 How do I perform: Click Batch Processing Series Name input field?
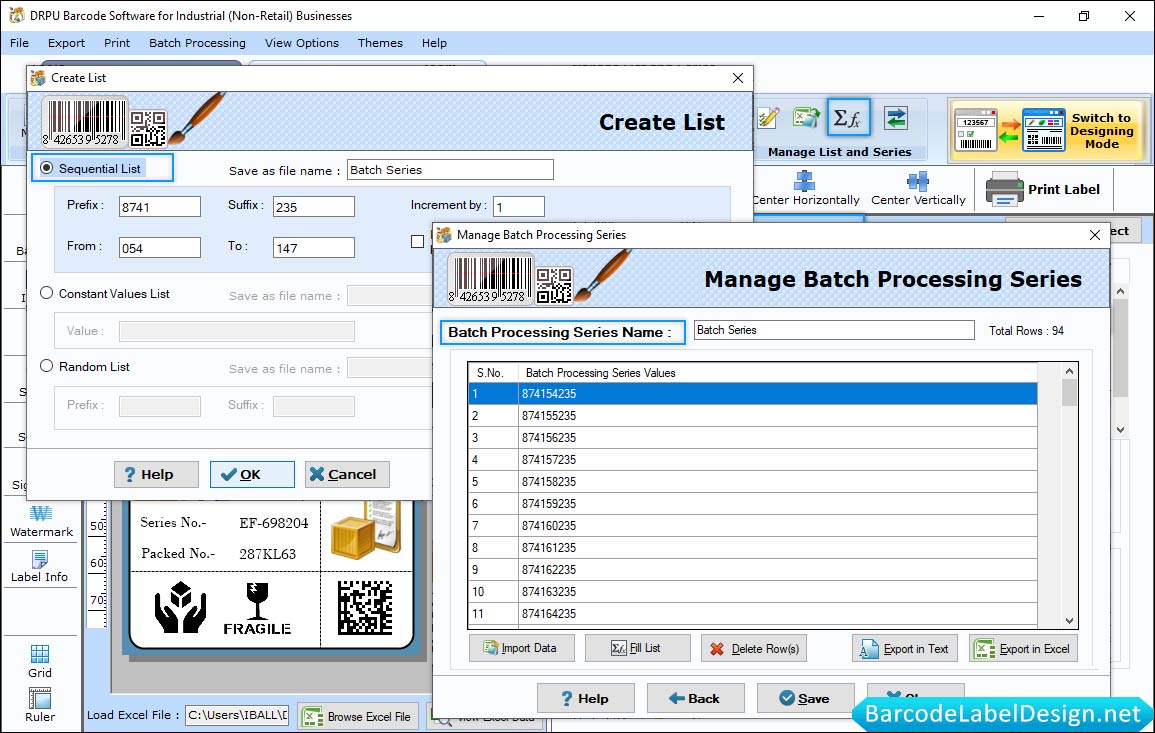click(x=834, y=330)
